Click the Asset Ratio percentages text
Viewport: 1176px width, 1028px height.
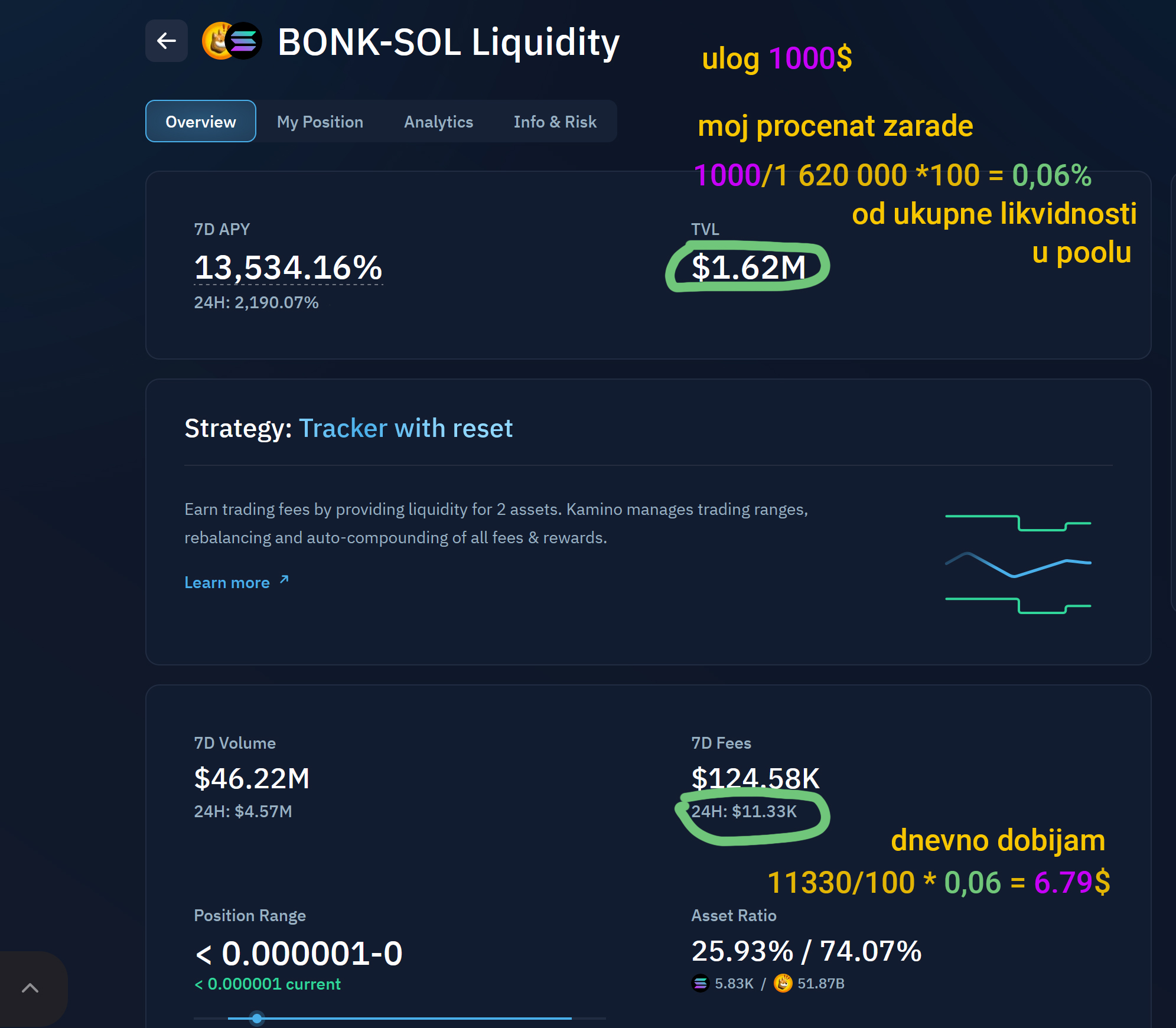click(x=806, y=951)
